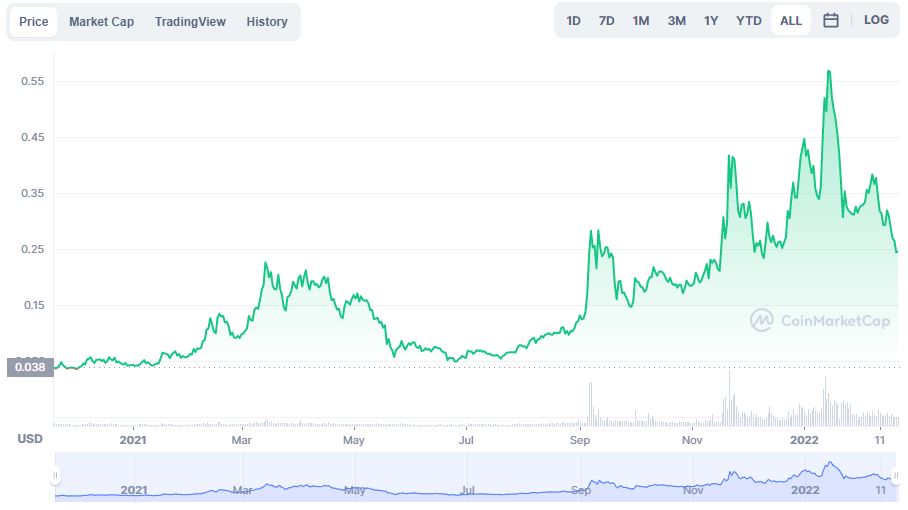Viewport: 908px width, 510px height.
Task: Click the 0.15 y-axis label
Action: pyautogui.click(x=34, y=305)
